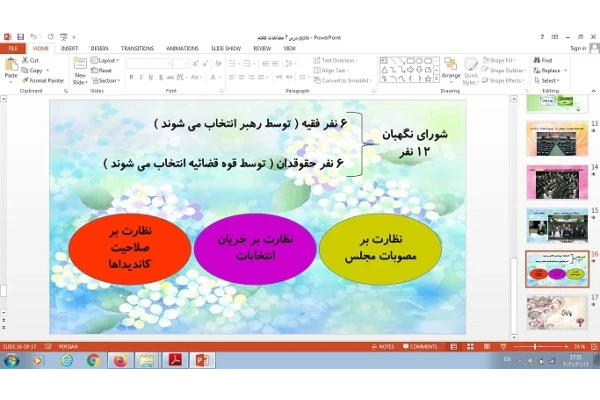Select the Triangle shape in gallery
Screen dimensions: 600x400
pos(384,69)
